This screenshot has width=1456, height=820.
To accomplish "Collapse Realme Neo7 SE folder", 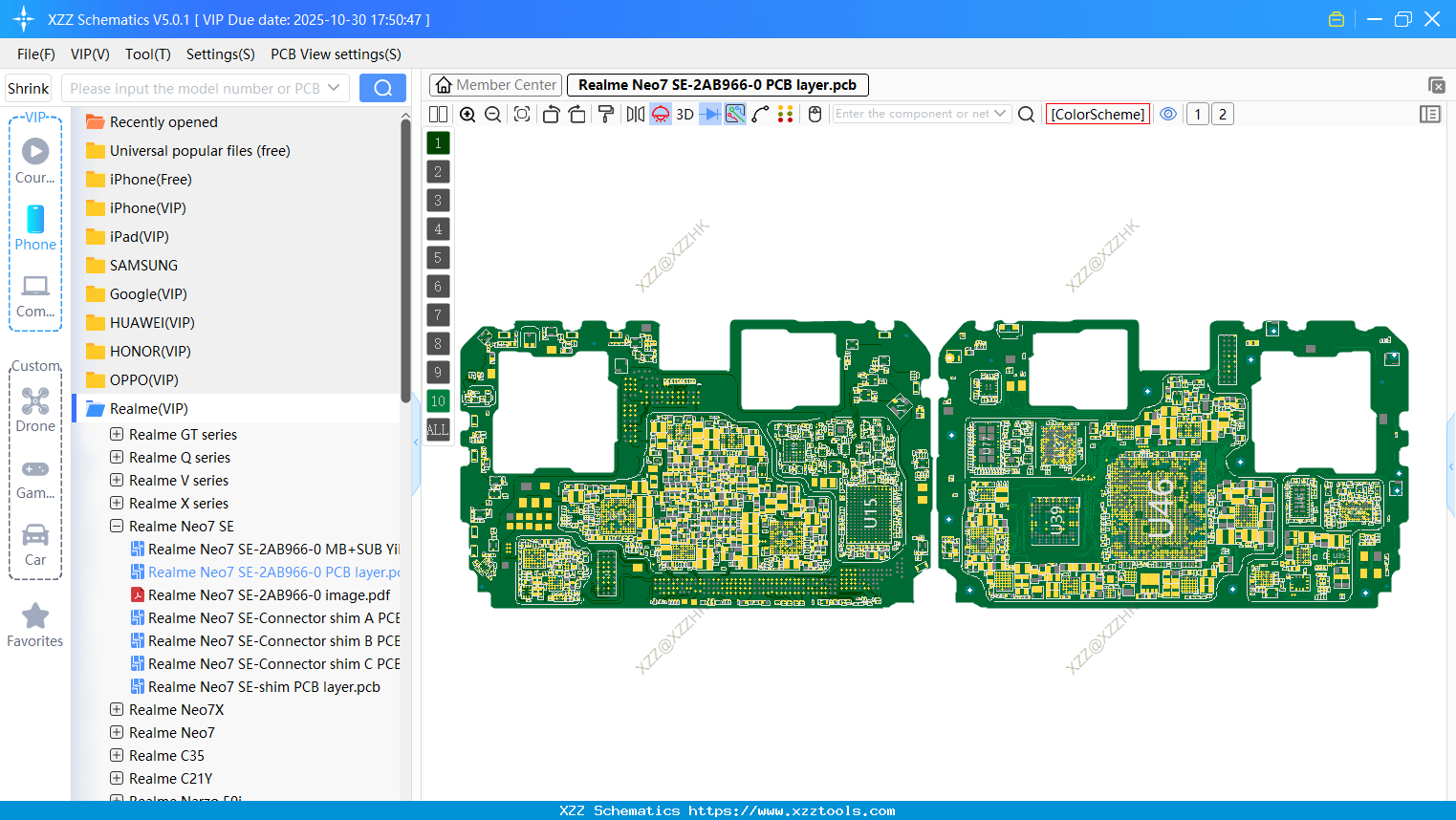I will (117, 526).
